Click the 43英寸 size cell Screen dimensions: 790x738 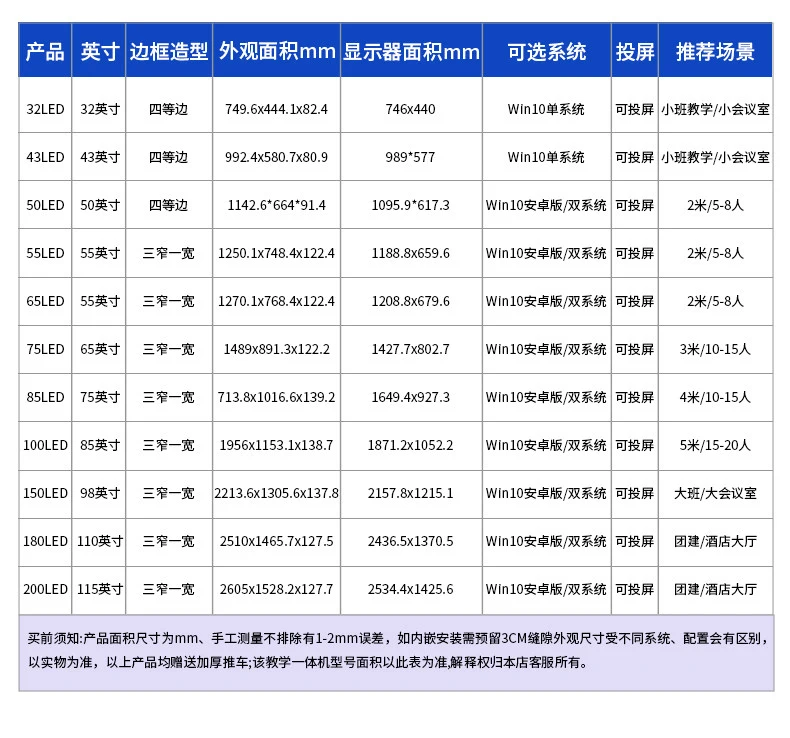100,157
